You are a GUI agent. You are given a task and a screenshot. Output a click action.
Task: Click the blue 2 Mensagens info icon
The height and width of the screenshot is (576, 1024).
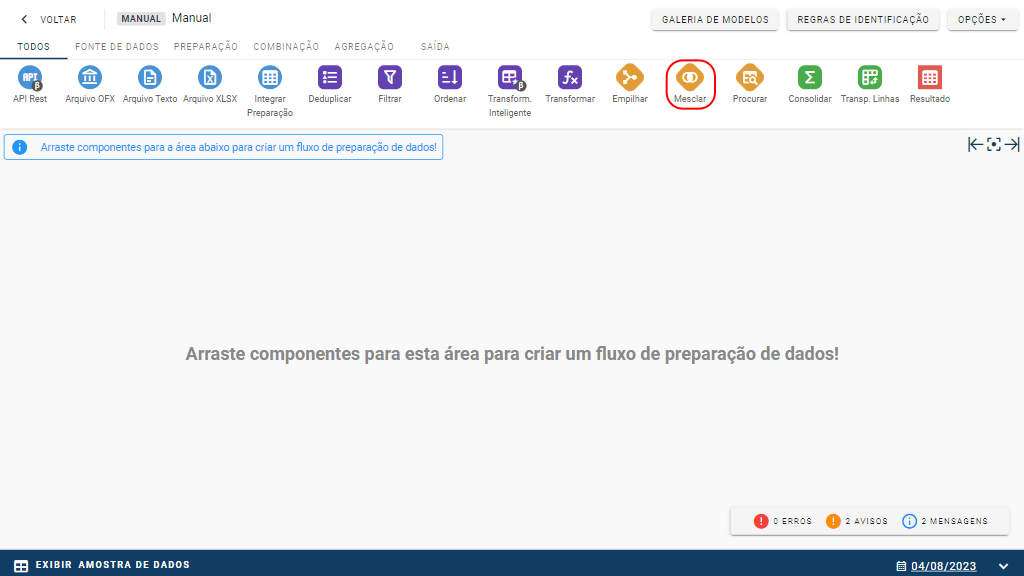click(x=909, y=521)
